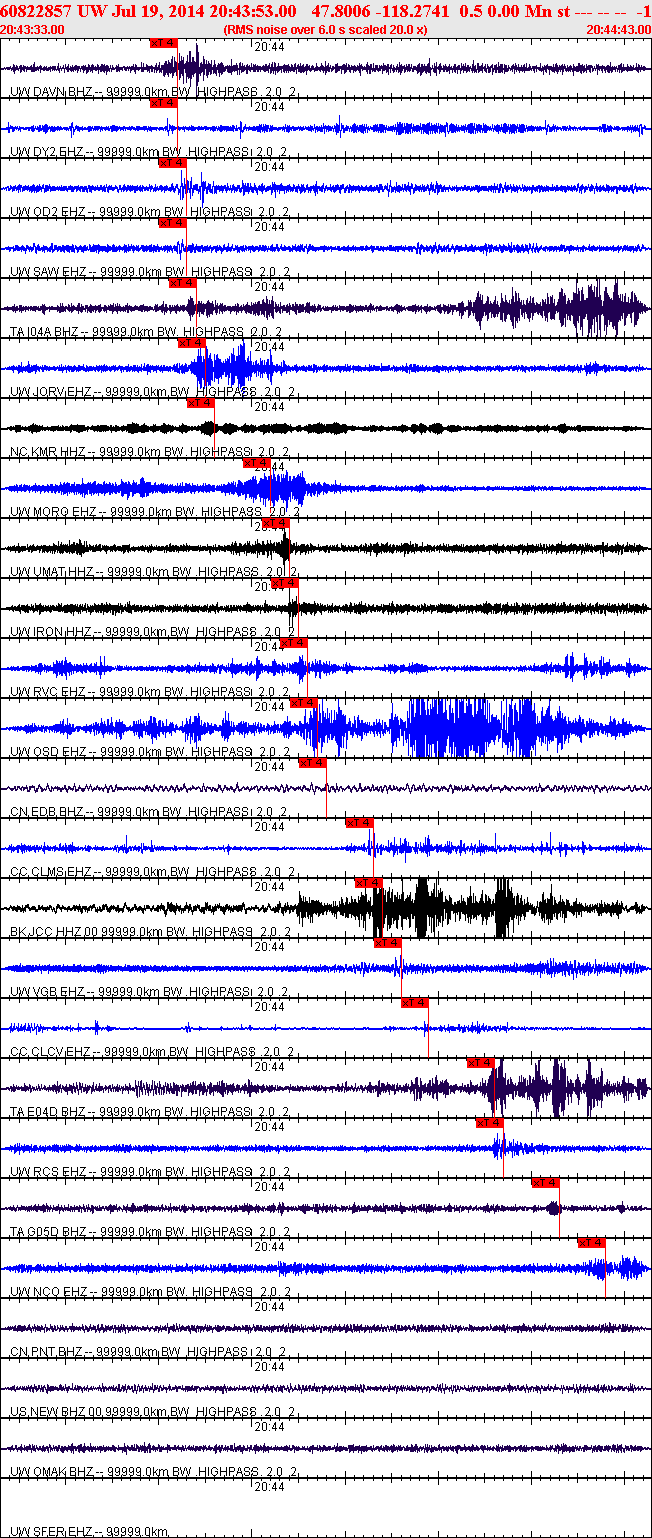Click the TA E04D BHZ station label
This screenshot has width=652, height=1538.
click(48, 1111)
